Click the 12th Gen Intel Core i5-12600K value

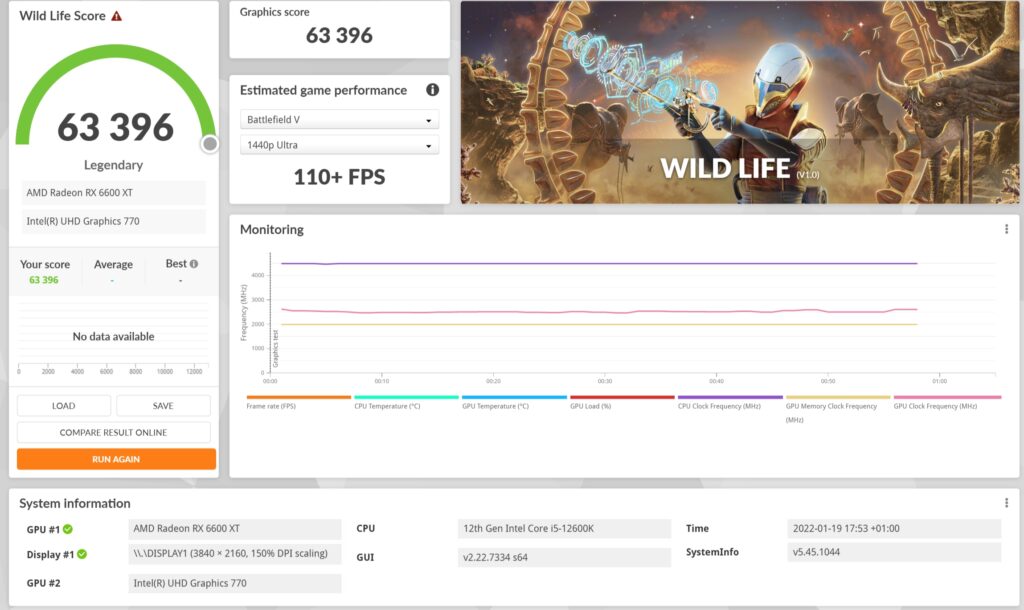click(x=564, y=528)
